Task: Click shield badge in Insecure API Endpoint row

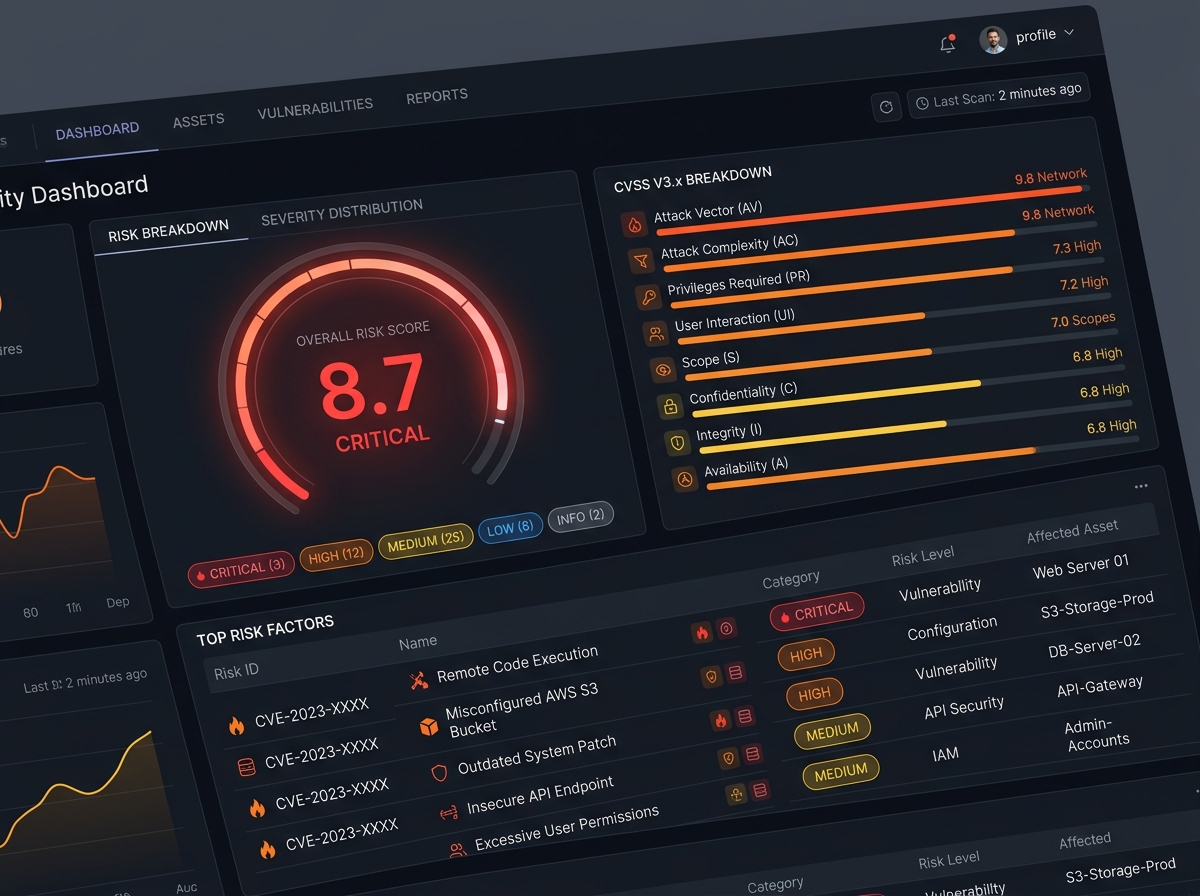Action: point(728,759)
